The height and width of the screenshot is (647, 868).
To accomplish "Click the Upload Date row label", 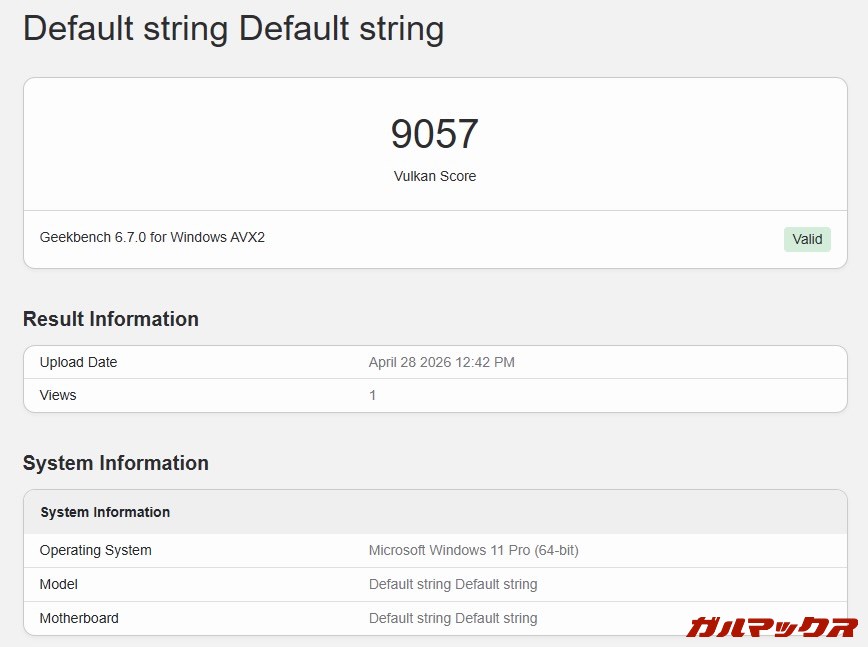I will point(79,362).
